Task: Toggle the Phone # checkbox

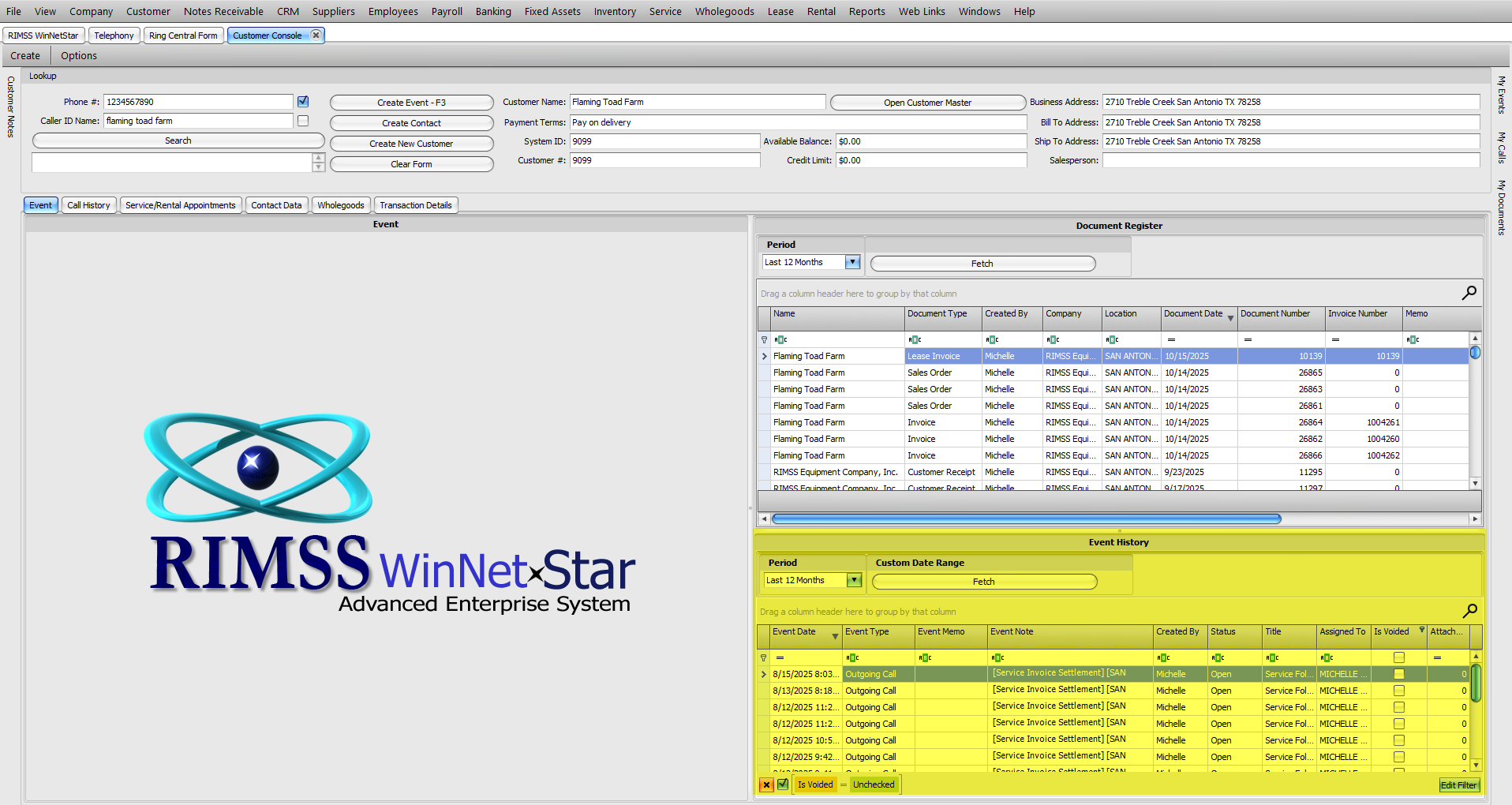Action: 303,102
